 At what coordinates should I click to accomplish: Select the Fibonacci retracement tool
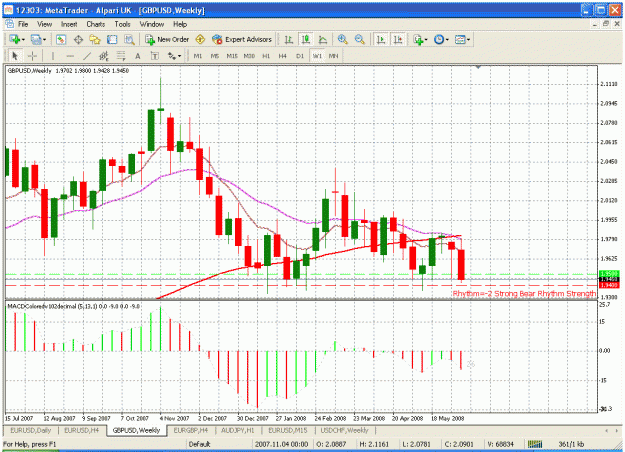click(121, 56)
